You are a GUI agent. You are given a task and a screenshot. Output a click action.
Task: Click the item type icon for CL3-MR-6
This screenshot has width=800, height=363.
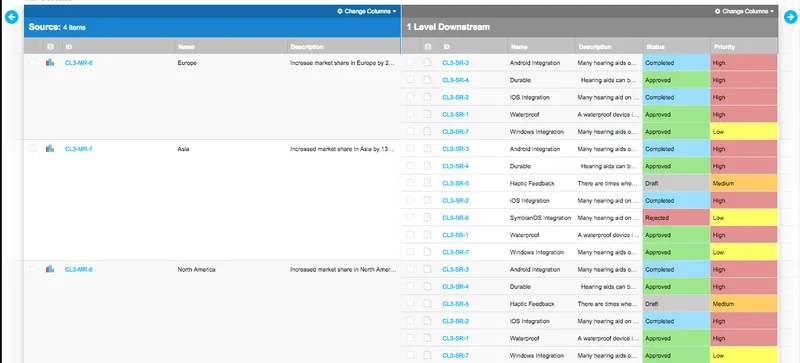(50, 62)
